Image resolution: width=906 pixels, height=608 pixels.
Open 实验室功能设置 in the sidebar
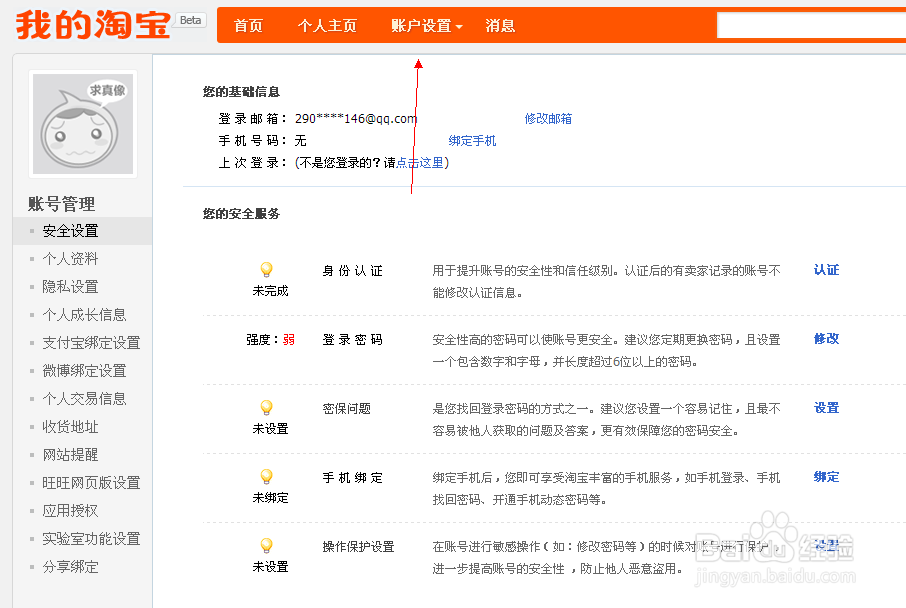[x=91, y=539]
